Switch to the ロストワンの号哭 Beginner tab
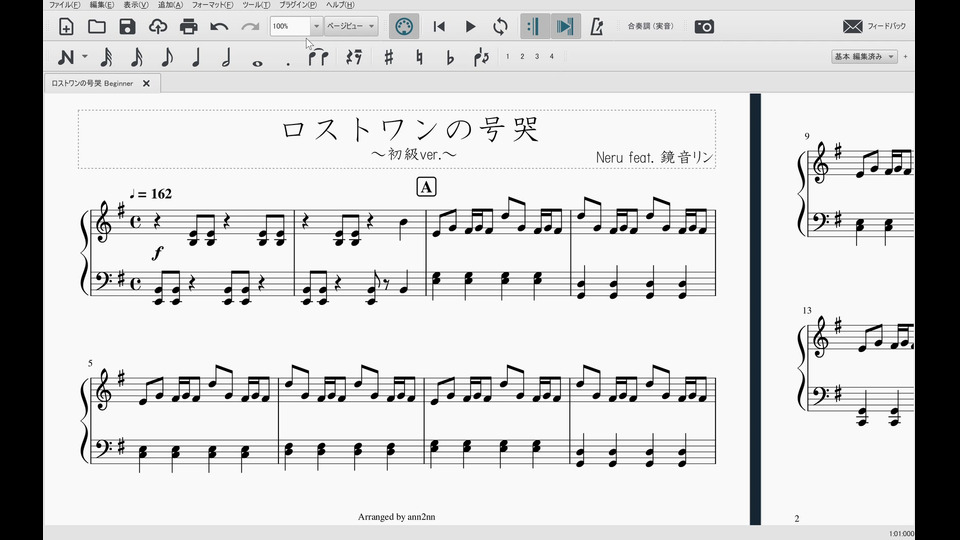960x540 pixels. [92, 84]
